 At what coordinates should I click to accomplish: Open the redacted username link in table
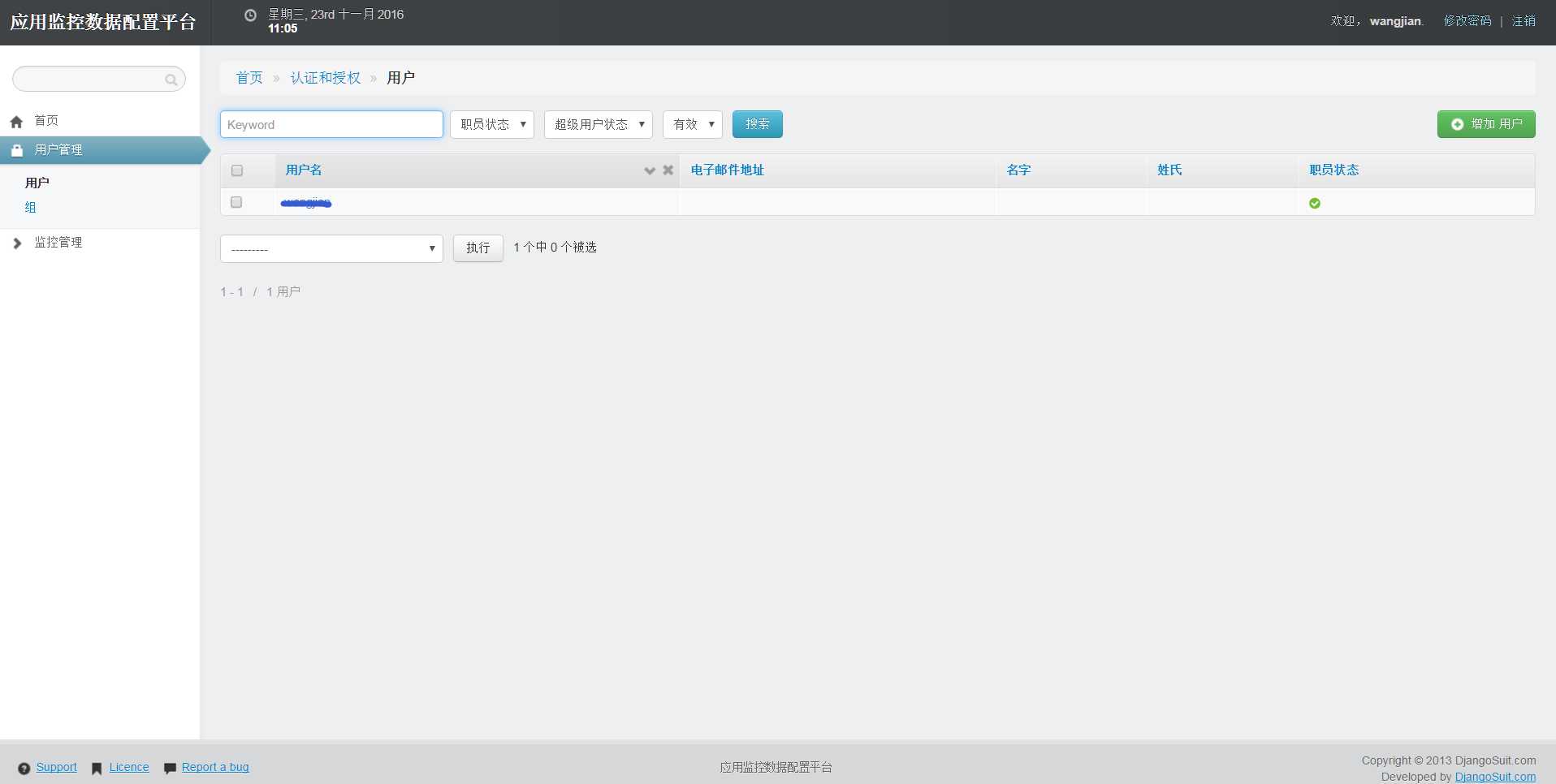[x=306, y=203]
